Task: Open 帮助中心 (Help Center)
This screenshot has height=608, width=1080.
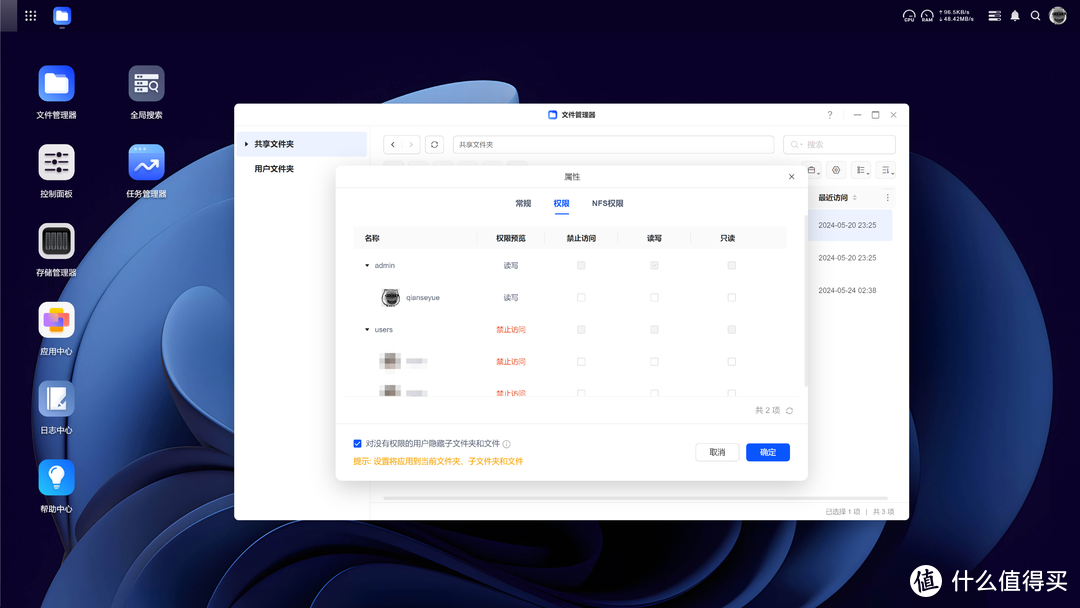Action: tap(56, 478)
